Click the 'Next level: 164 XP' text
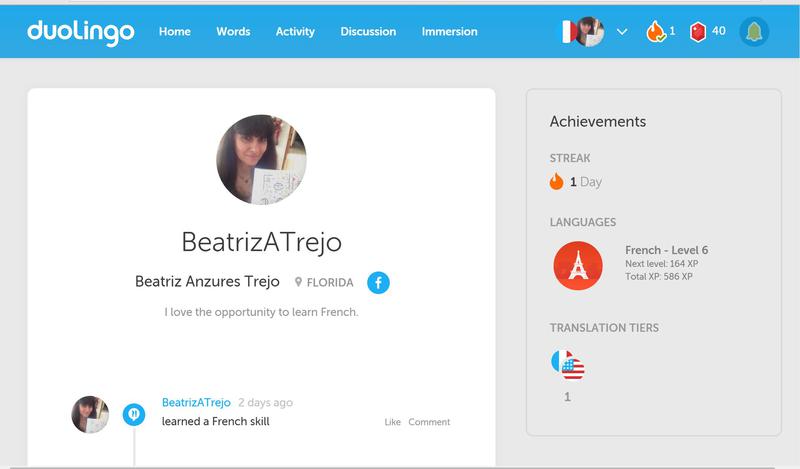Viewport: 800px width, 469px height. 662,264
